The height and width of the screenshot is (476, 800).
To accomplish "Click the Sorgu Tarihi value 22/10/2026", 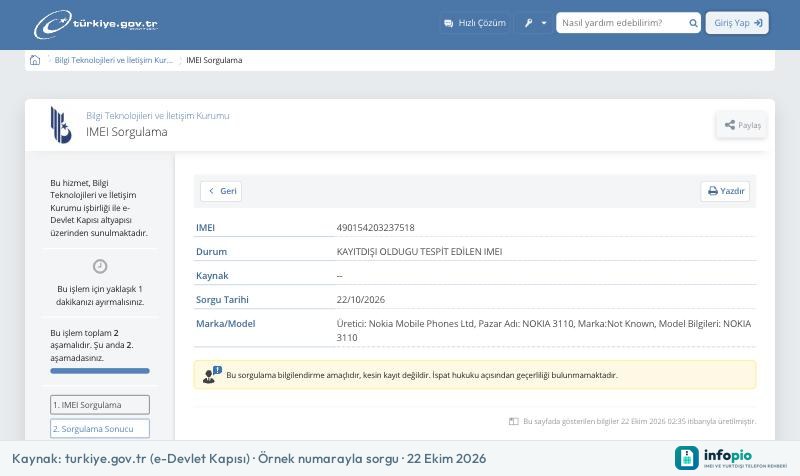I will click(x=361, y=299).
